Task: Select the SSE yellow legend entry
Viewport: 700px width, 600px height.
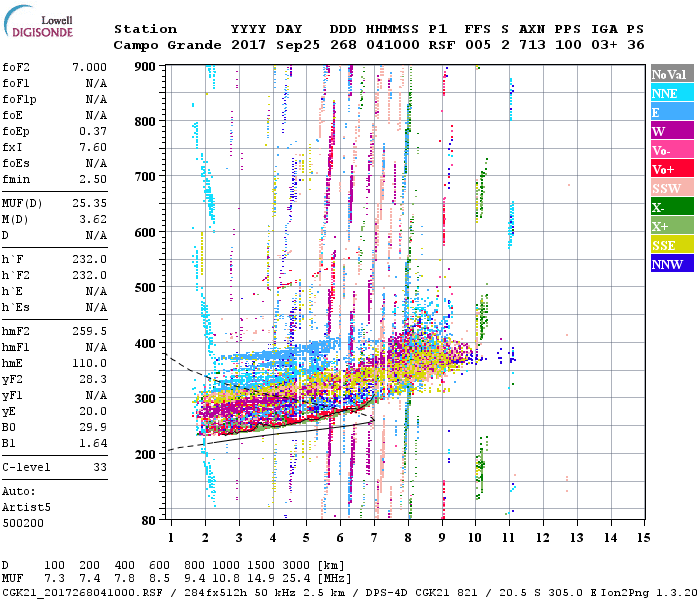Action: 669,246
